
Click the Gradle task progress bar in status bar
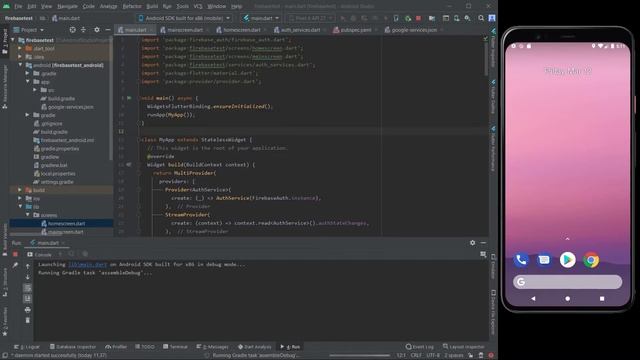[359, 356]
